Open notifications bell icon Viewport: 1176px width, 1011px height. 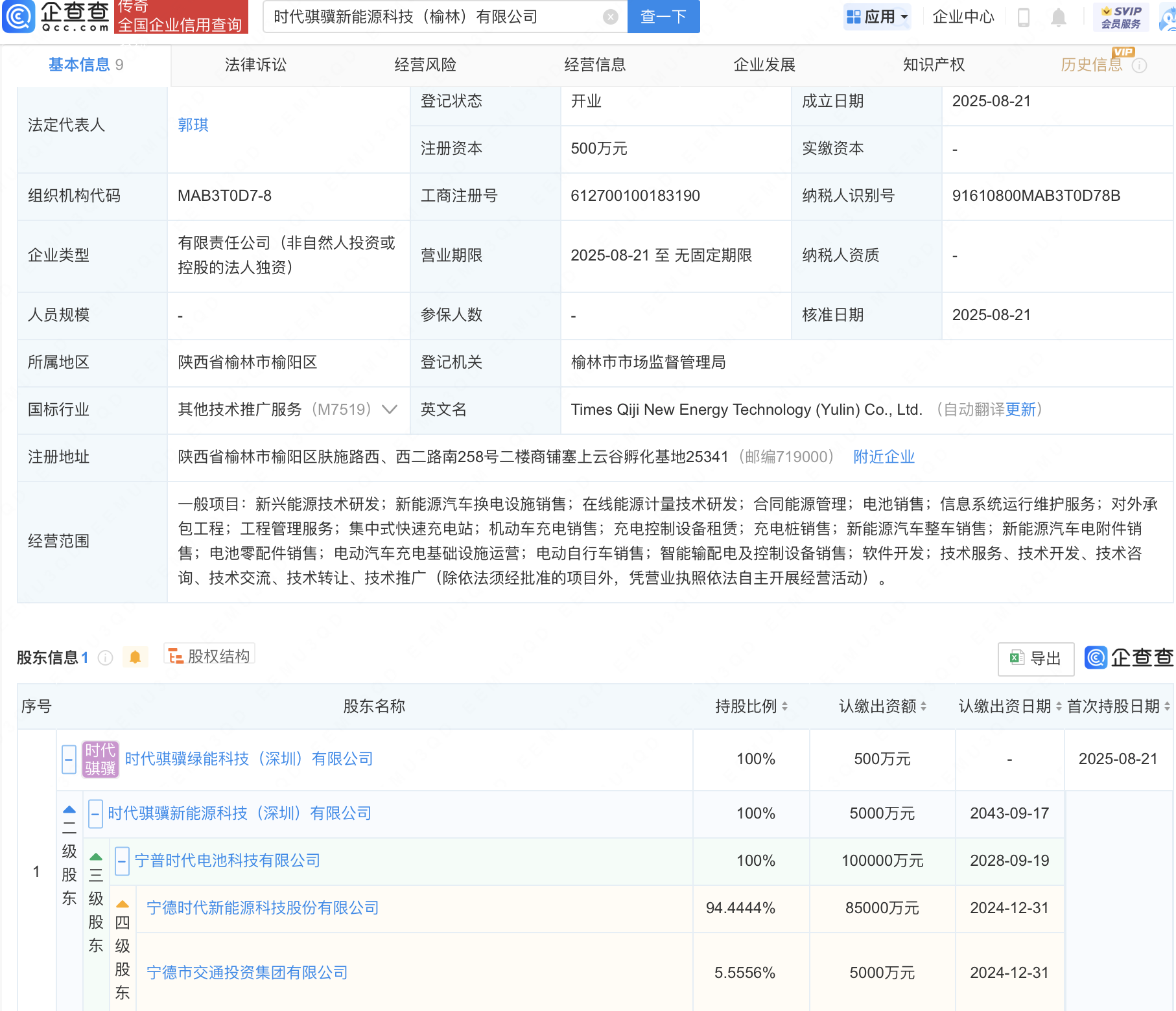coord(1058,17)
